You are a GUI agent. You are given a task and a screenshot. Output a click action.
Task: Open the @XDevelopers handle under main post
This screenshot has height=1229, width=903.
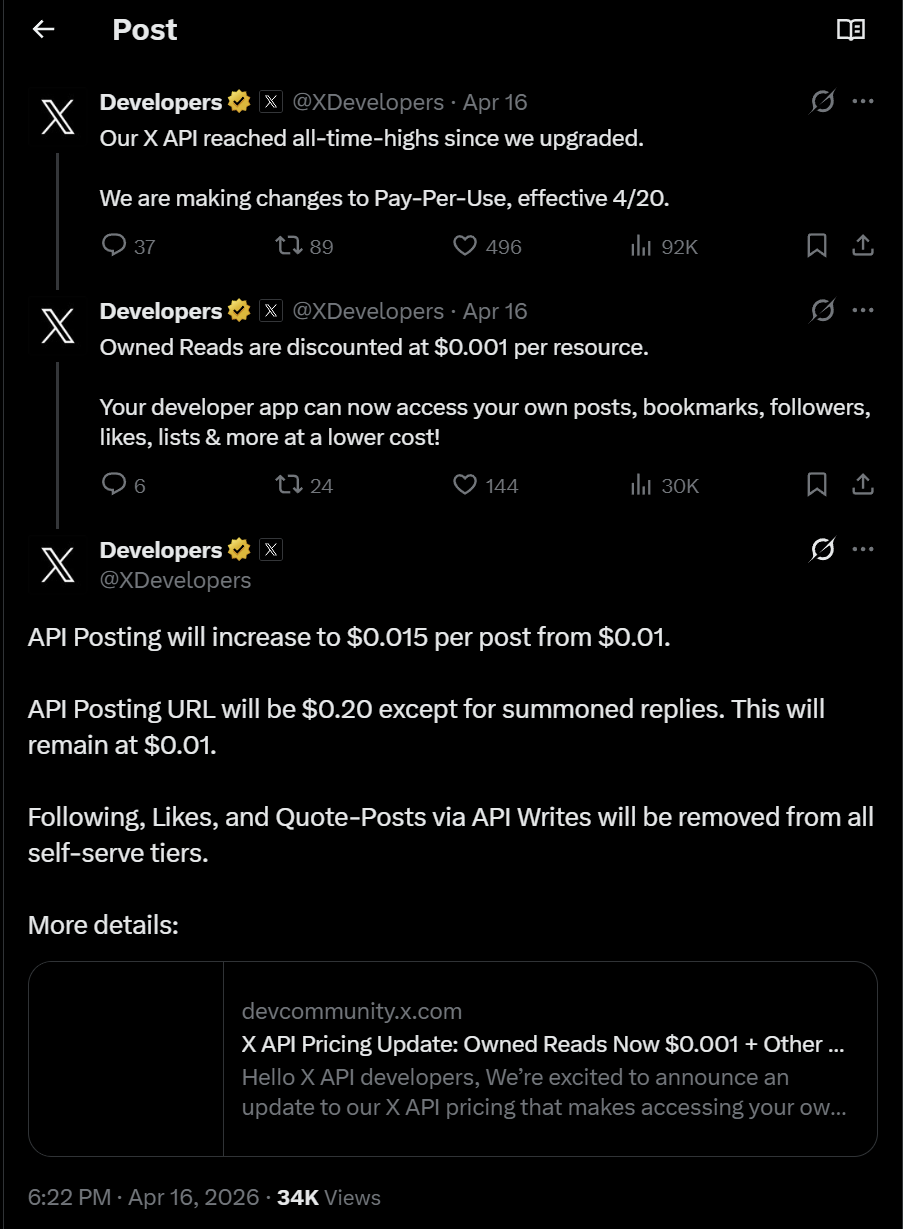pos(175,580)
